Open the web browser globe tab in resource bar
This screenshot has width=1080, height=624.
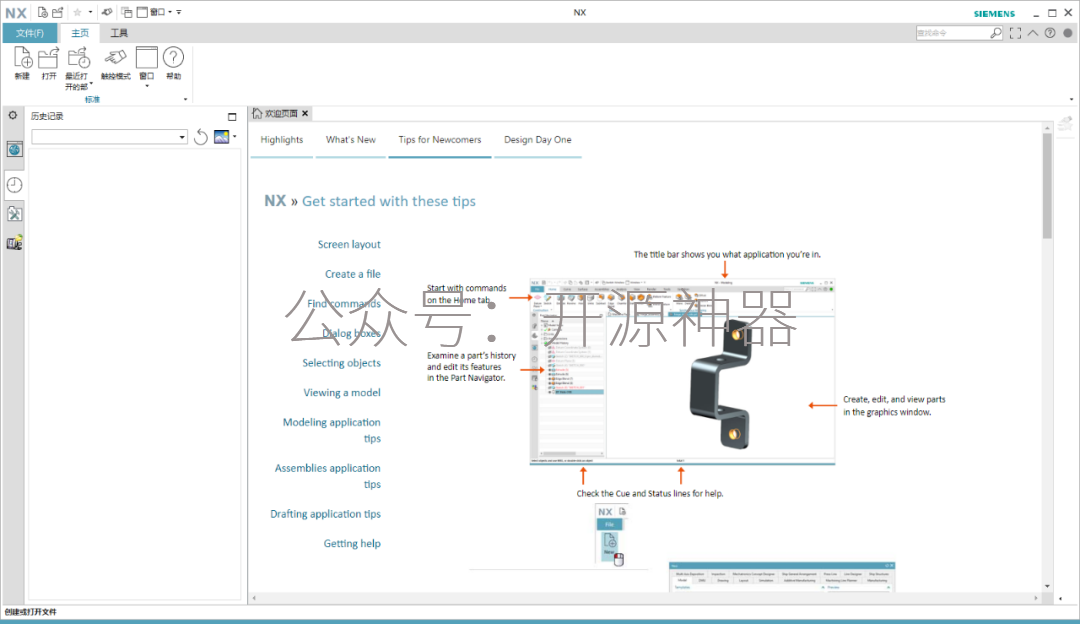[14, 149]
